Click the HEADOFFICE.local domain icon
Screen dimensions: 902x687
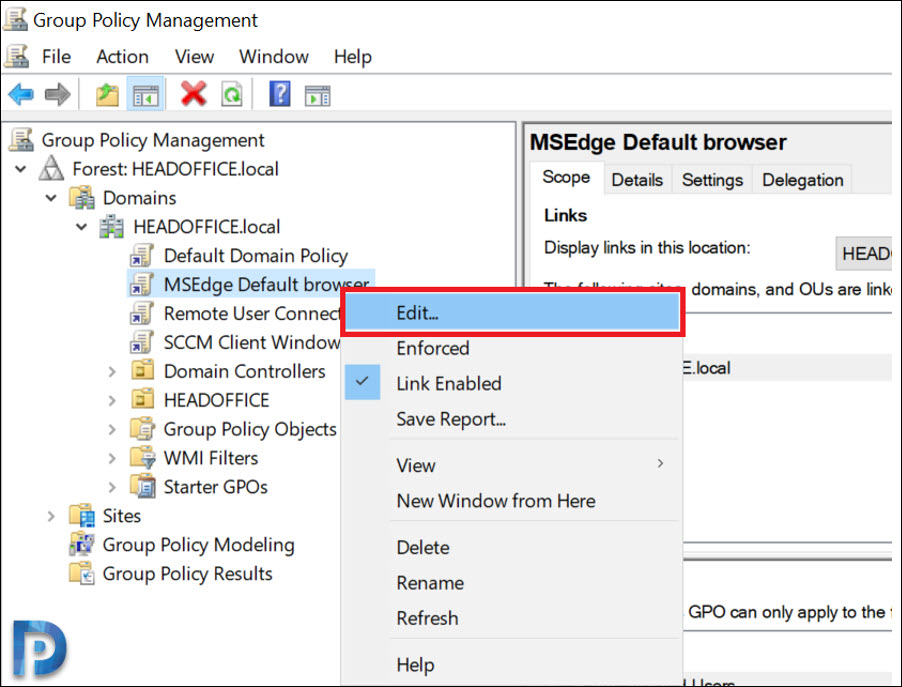coord(112,227)
